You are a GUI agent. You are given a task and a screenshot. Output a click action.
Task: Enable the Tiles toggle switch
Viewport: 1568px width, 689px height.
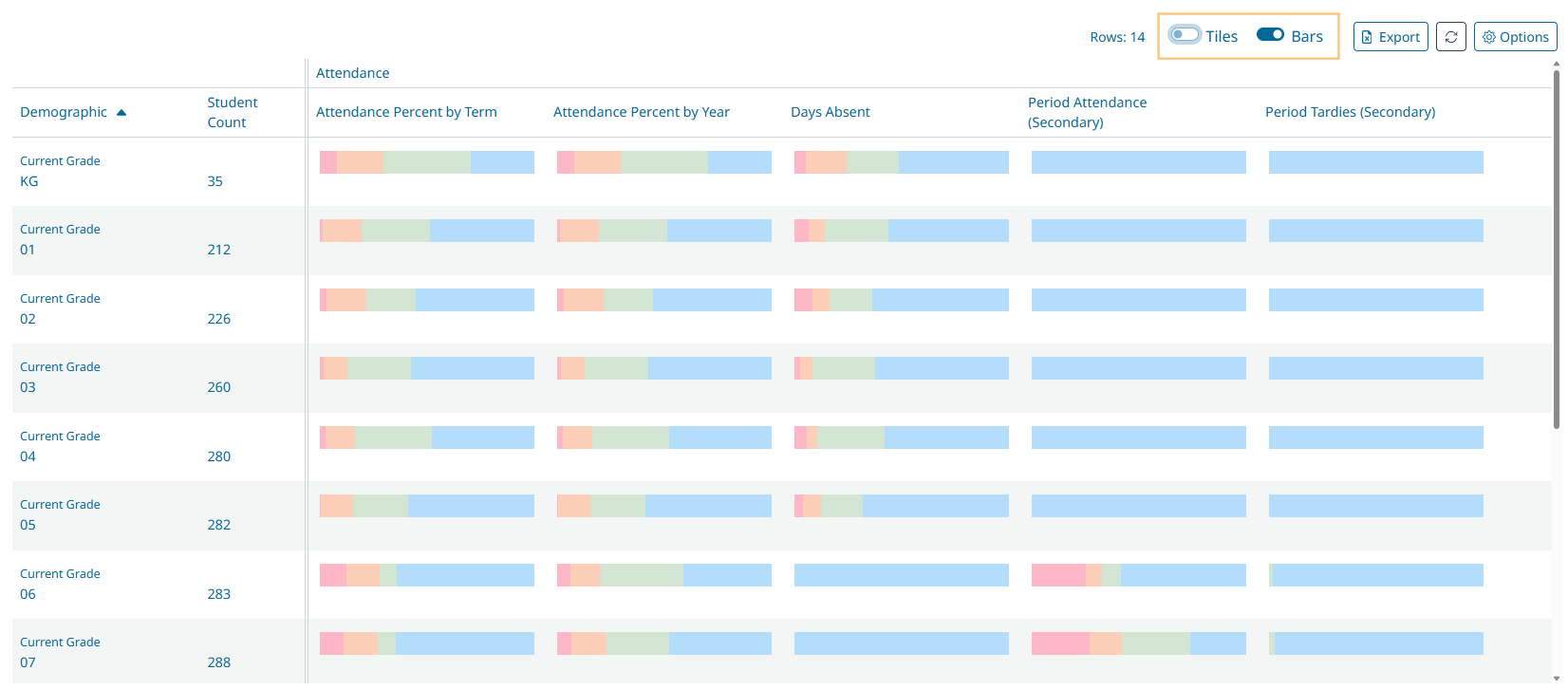[x=1185, y=35]
